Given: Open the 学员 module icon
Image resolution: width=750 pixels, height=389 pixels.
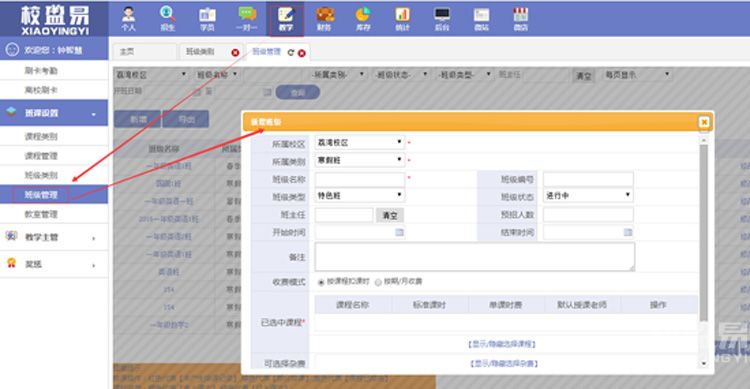Looking at the screenshot, I should pos(207,19).
